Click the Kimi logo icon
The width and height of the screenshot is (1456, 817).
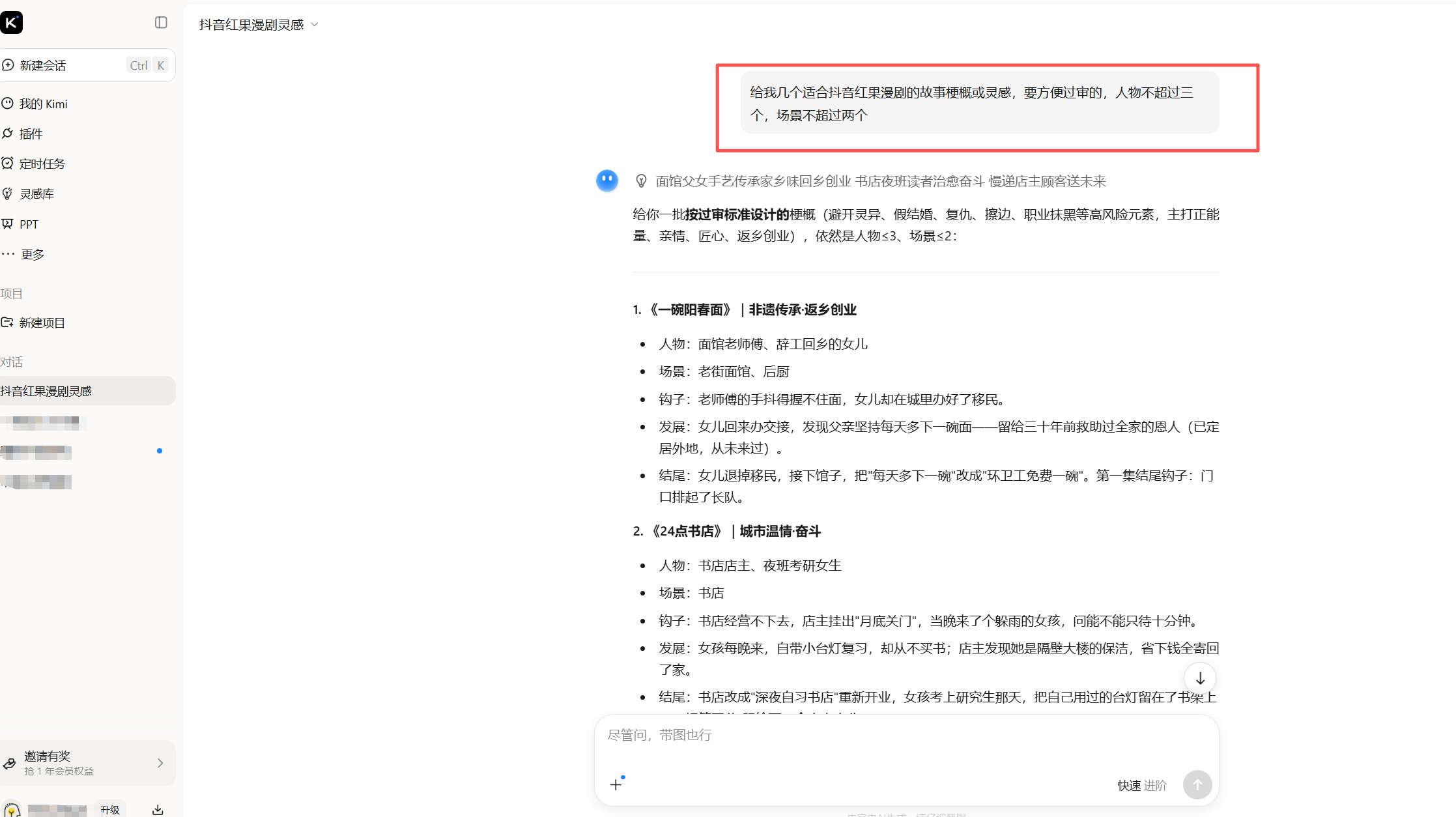[11, 23]
